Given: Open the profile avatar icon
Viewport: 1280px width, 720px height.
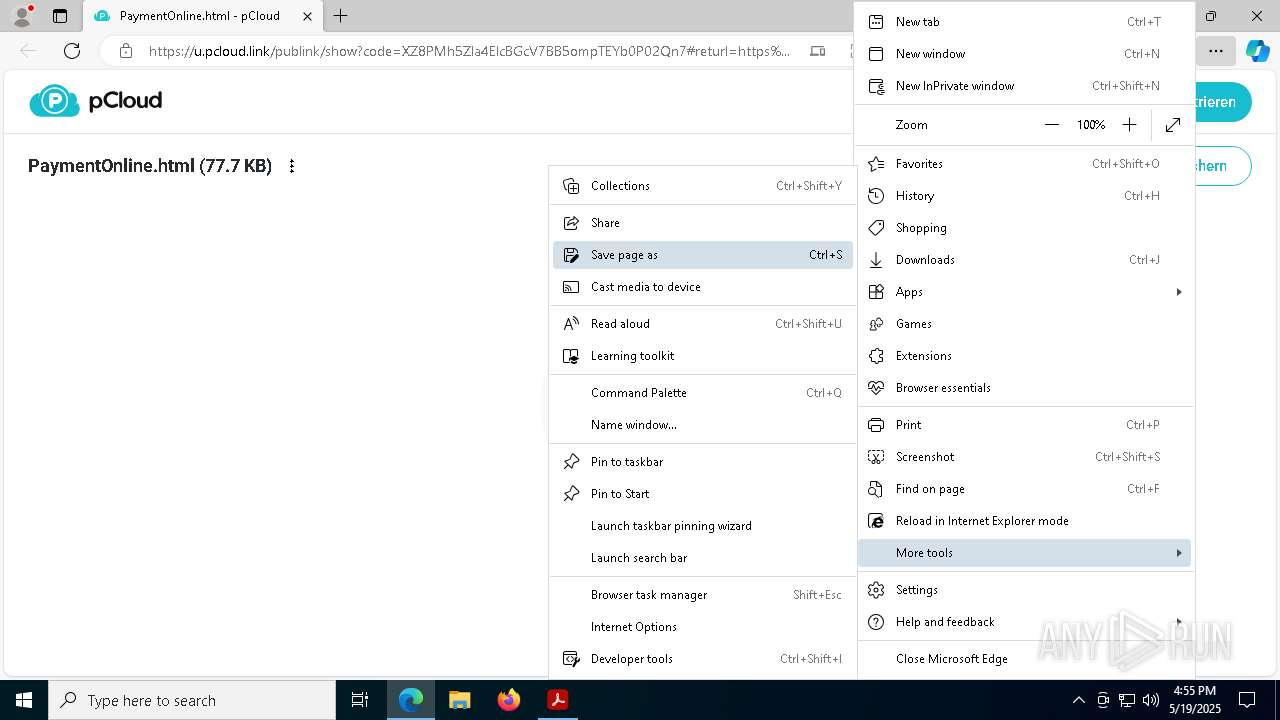Looking at the screenshot, I should tap(22, 16).
